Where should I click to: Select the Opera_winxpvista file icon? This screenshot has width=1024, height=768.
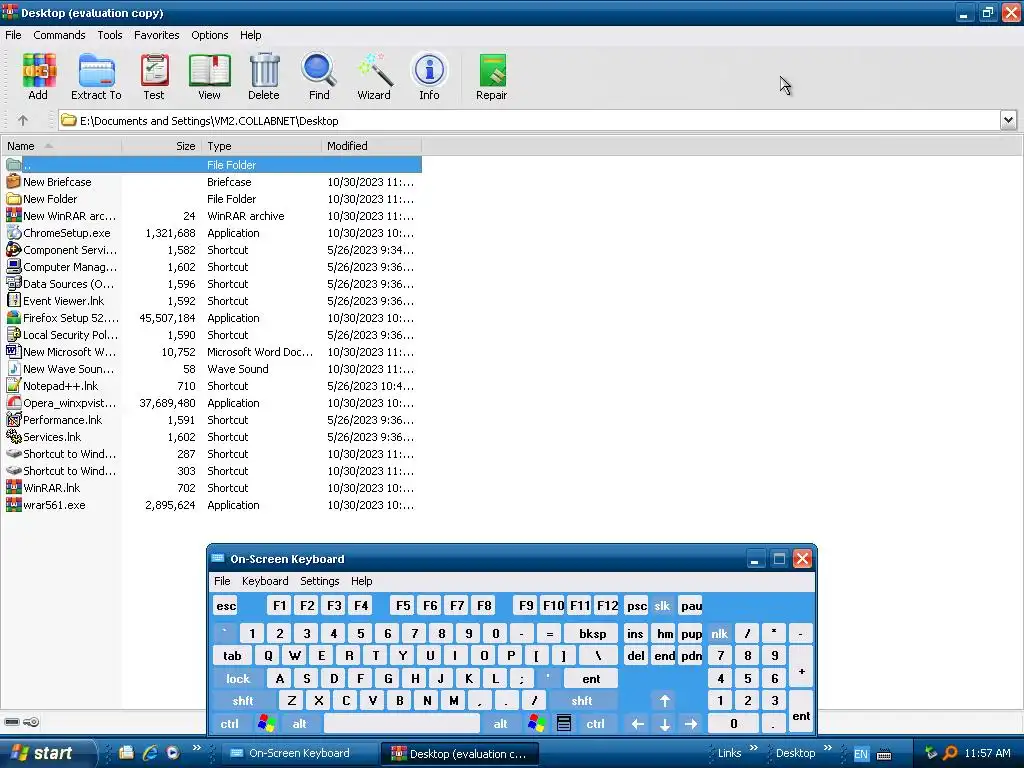pos(14,402)
